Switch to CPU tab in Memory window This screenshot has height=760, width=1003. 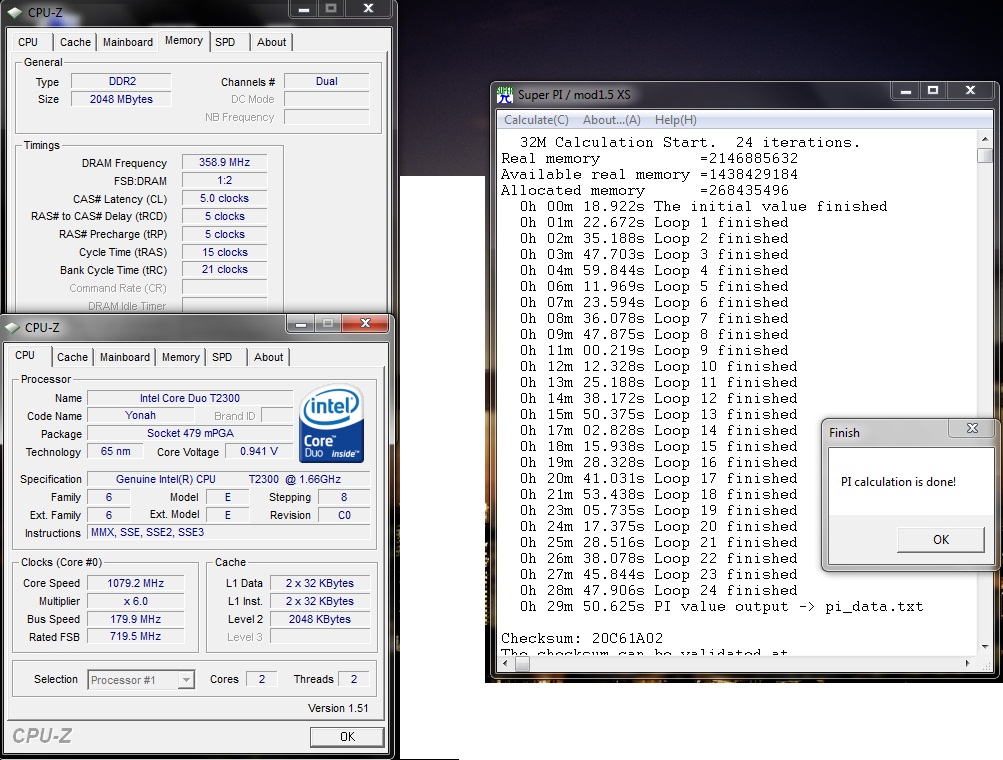28,42
